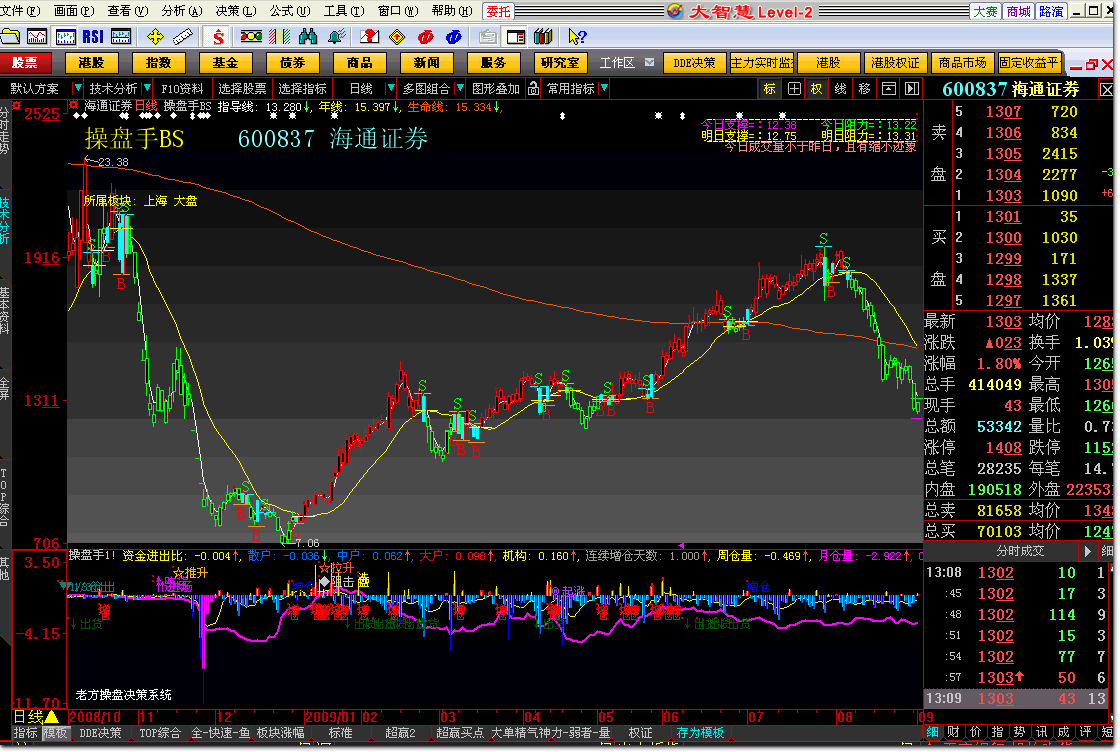Screen dimensions: 1120x752
Task: Open the binoculars search tool
Action: pos(308,36)
